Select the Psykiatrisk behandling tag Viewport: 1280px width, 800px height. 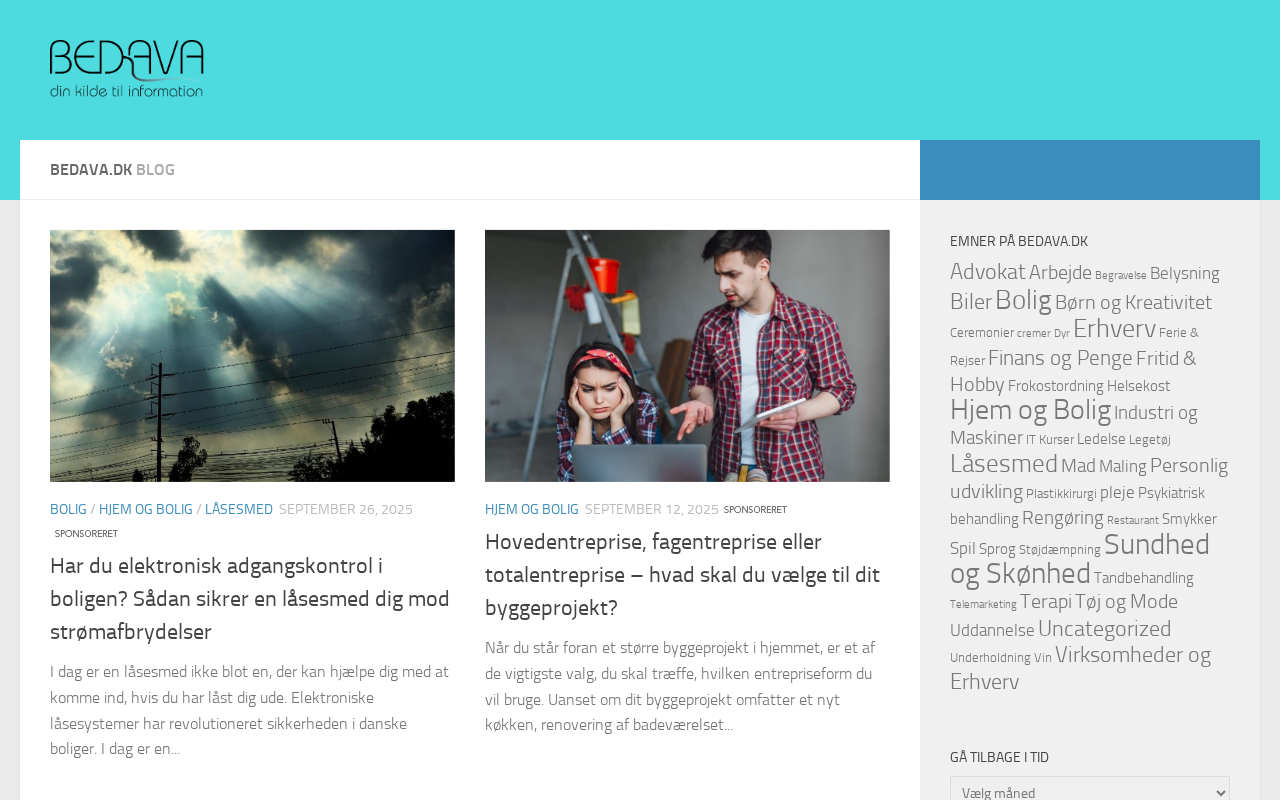1077,506
